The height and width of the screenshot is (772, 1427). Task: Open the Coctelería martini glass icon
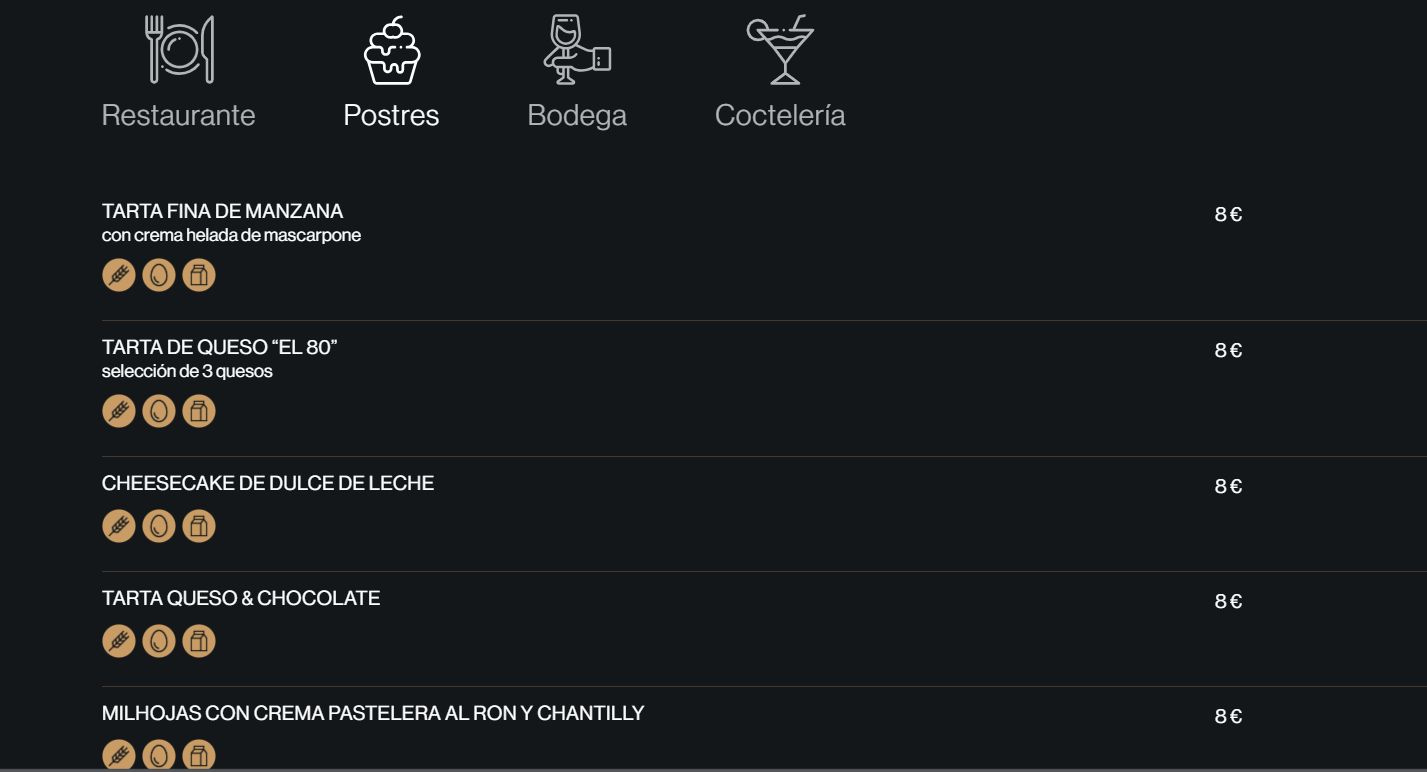click(780, 49)
